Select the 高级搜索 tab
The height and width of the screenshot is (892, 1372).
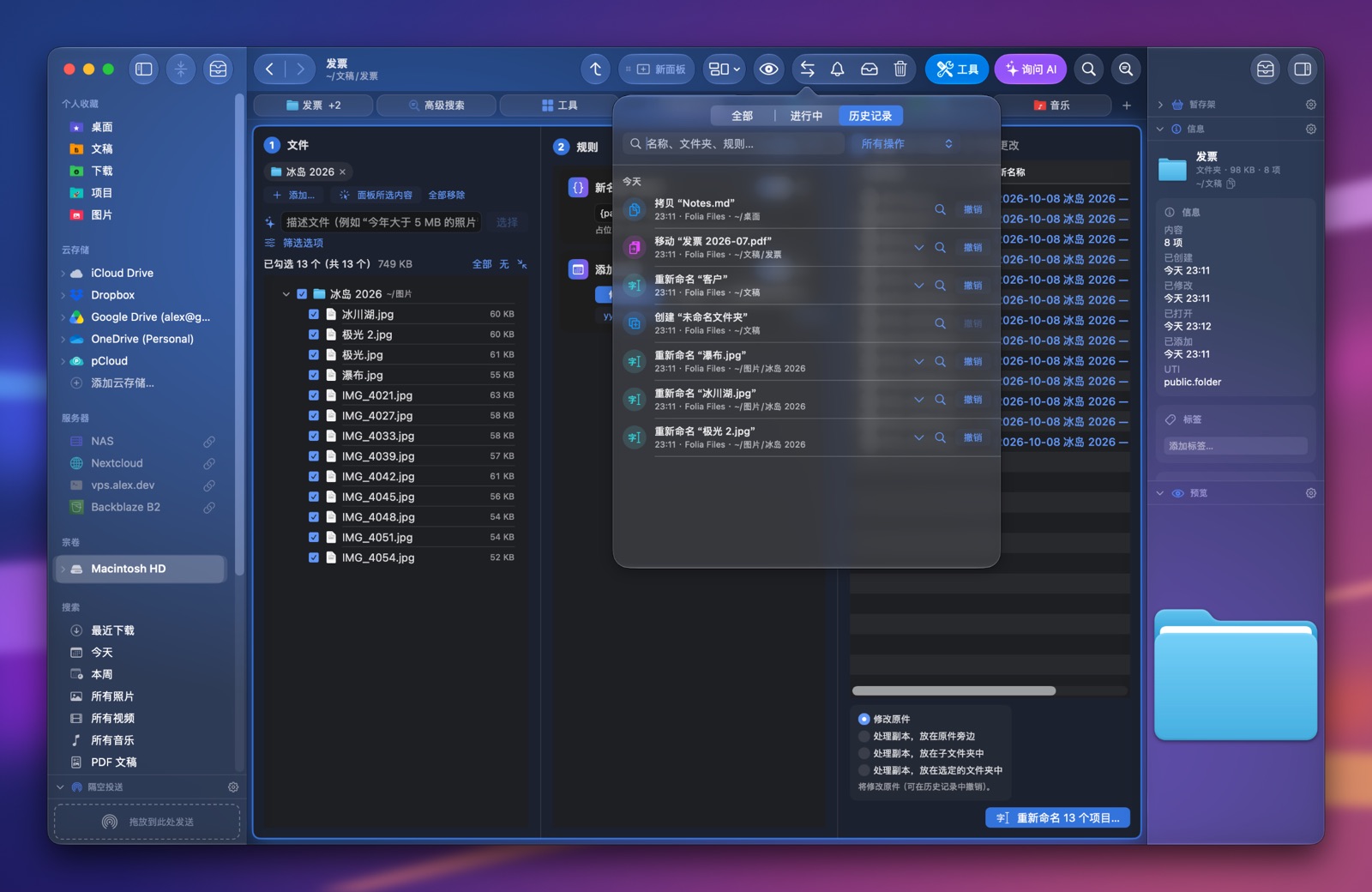pos(436,105)
